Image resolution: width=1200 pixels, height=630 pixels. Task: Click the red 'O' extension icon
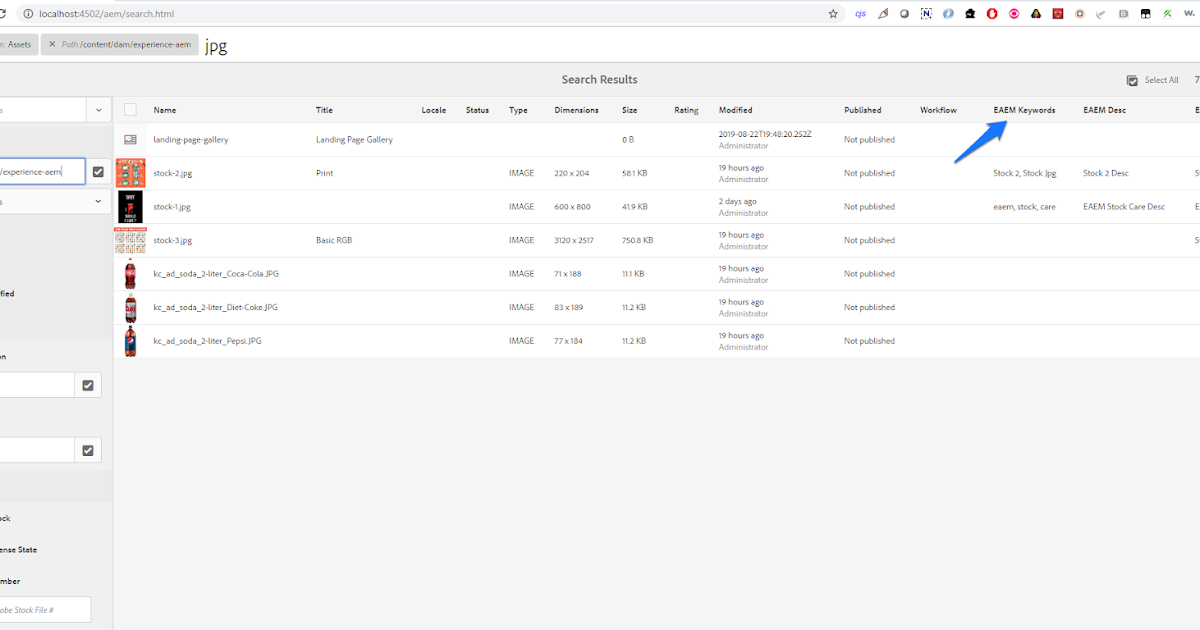click(990, 13)
